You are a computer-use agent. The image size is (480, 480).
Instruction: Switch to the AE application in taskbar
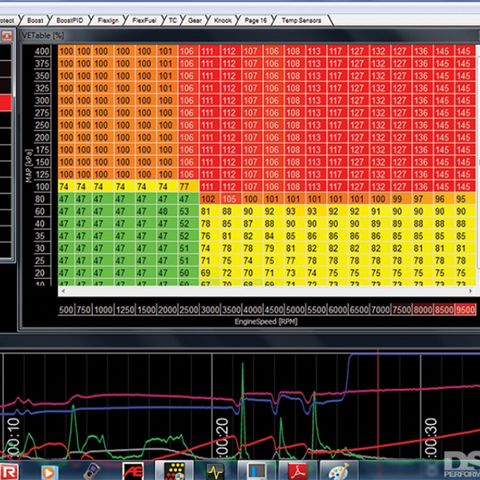pos(133,471)
